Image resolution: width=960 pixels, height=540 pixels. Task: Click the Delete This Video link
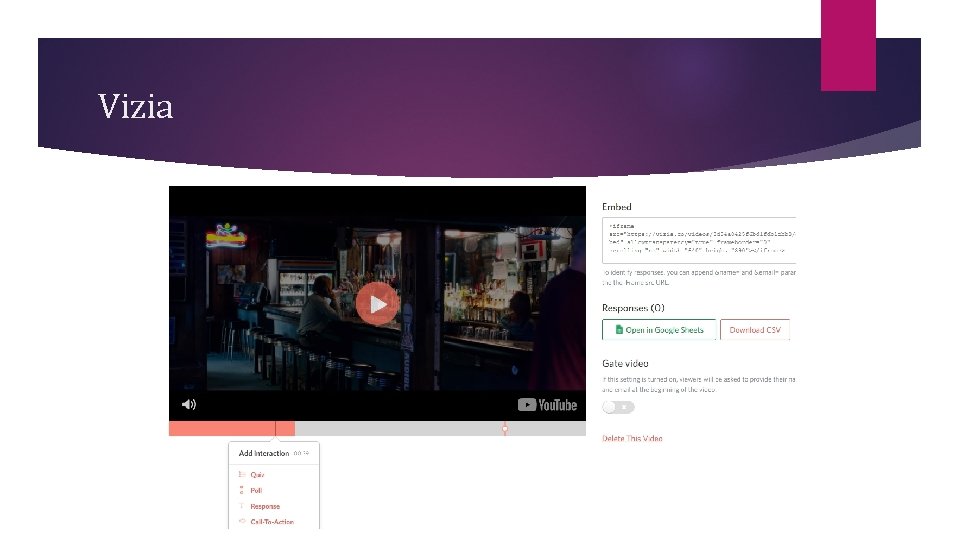click(632, 438)
